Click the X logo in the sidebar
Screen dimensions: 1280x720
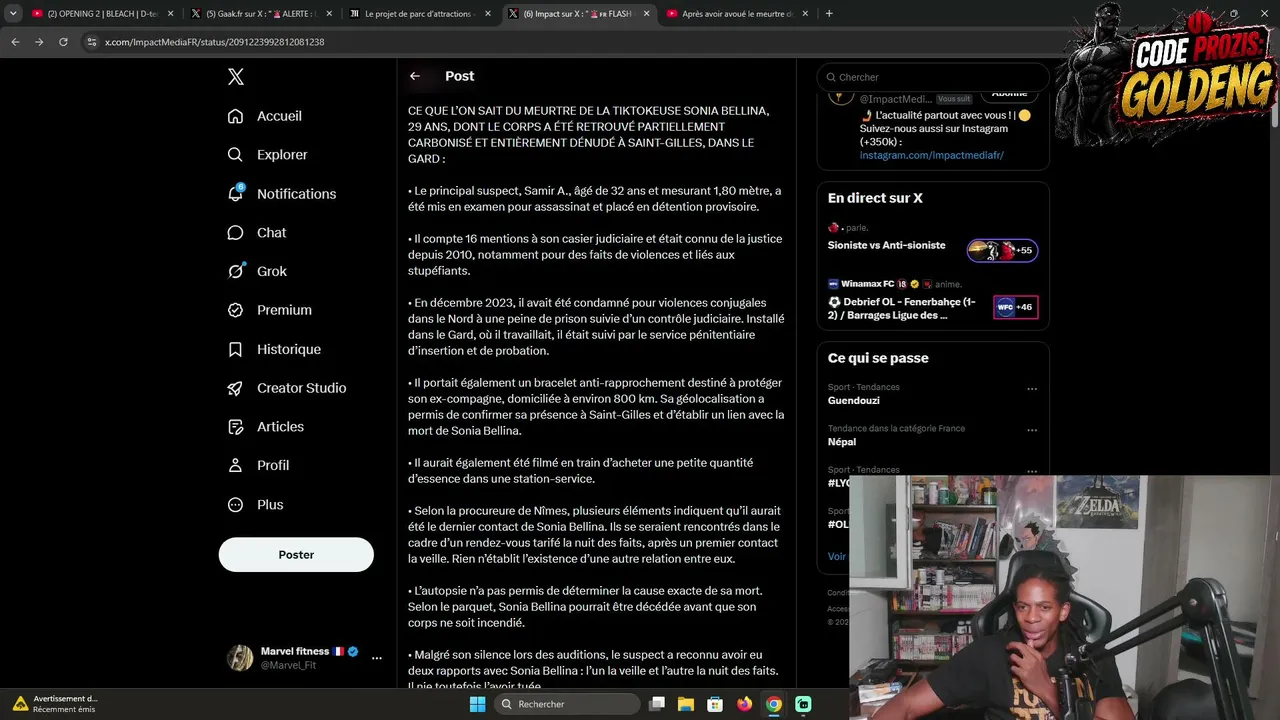click(235, 77)
